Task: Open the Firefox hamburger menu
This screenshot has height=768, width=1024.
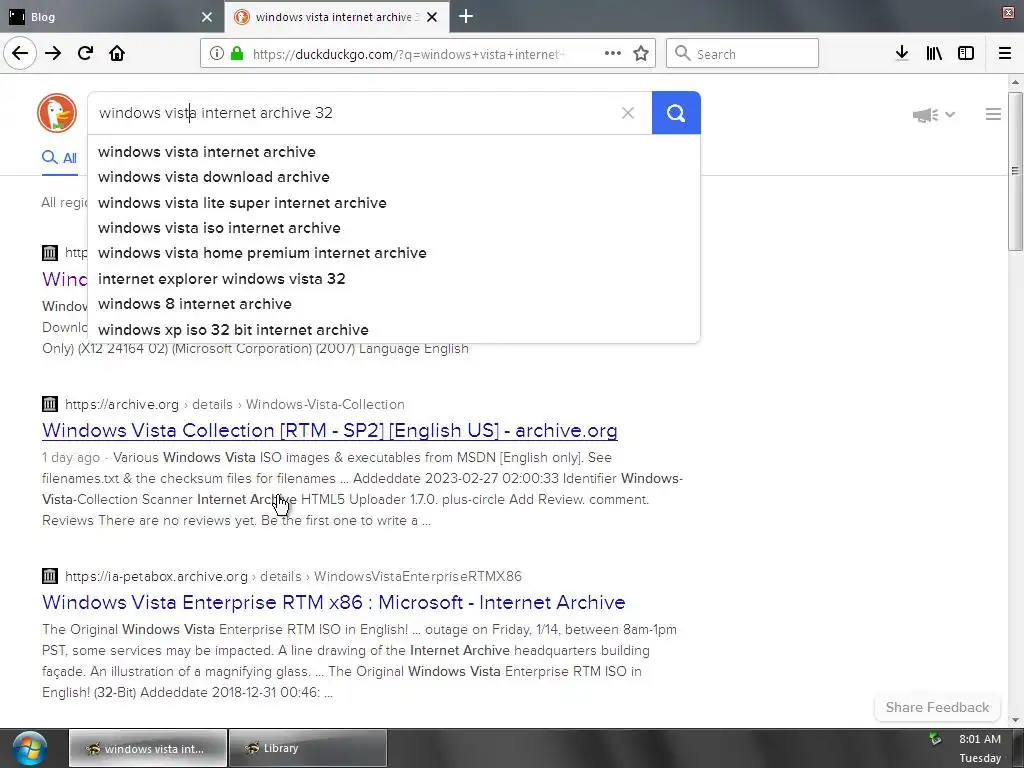Action: tap(1005, 54)
